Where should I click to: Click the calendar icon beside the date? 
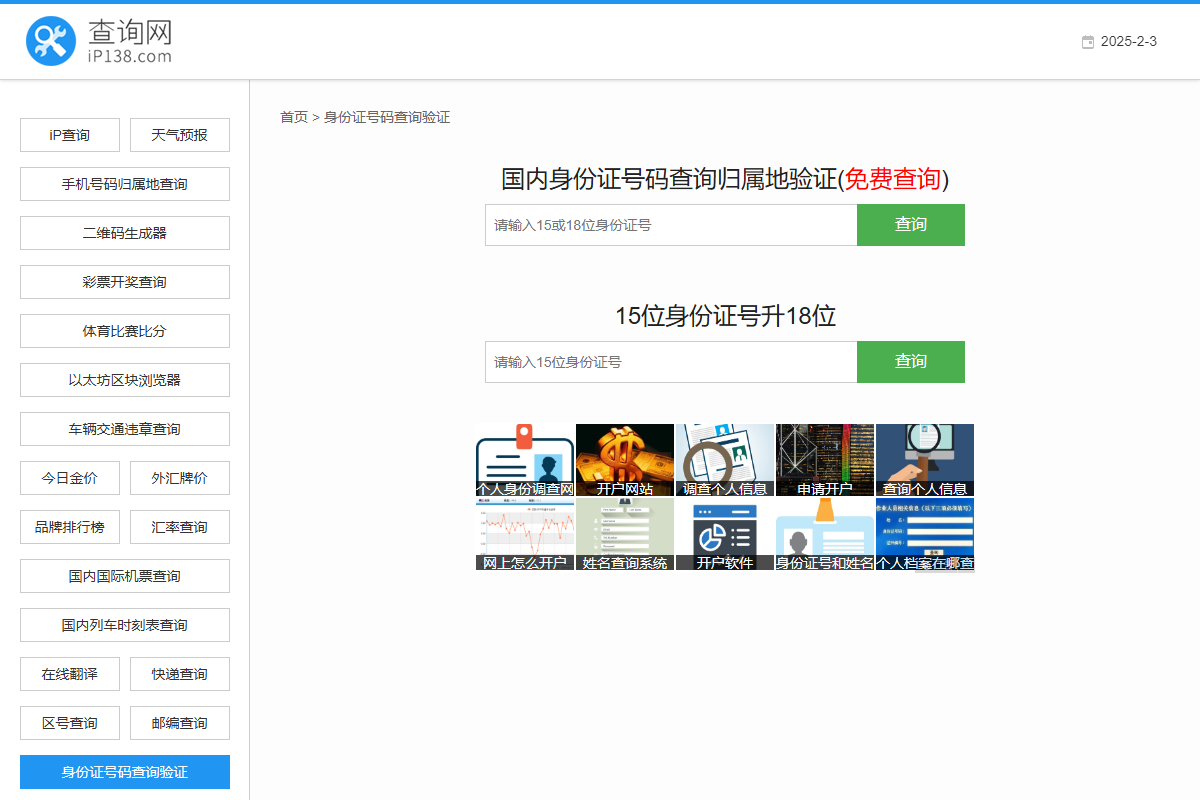click(x=1088, y=42)
